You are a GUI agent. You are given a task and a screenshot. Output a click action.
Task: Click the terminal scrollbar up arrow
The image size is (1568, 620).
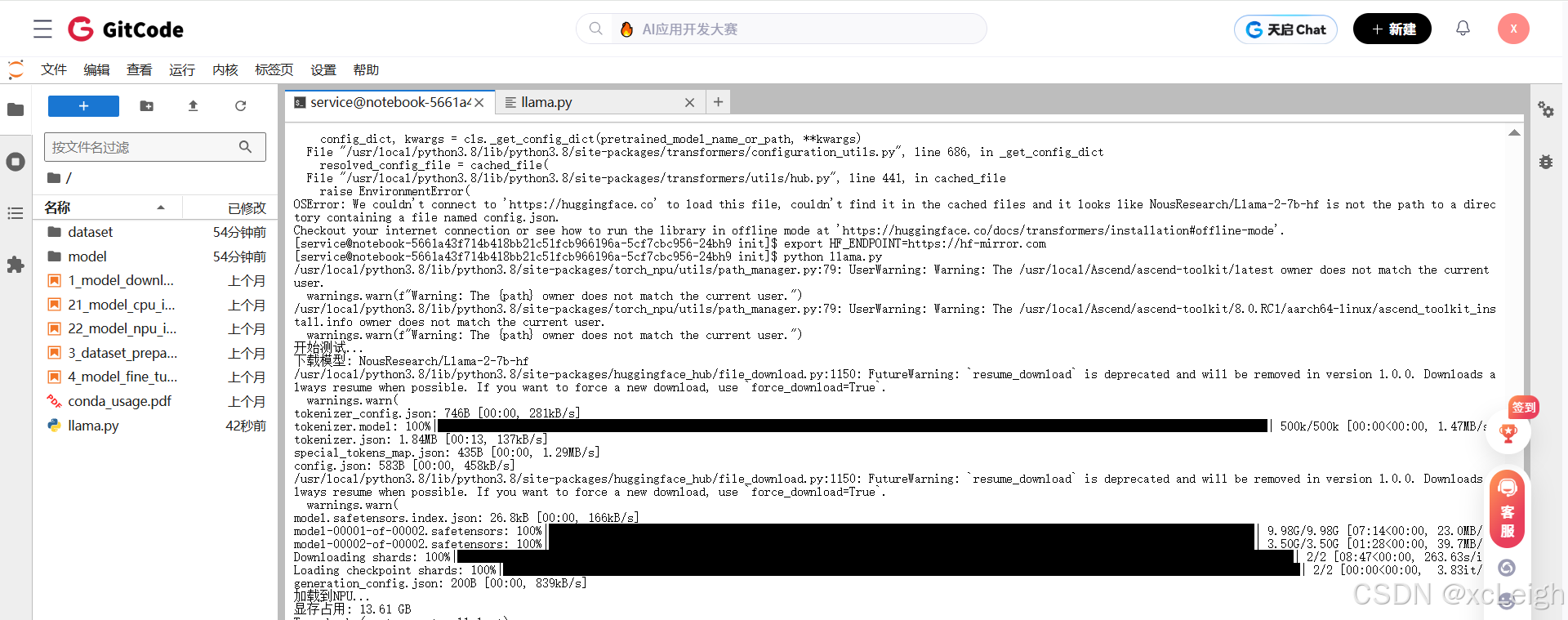click(1514, 132)
